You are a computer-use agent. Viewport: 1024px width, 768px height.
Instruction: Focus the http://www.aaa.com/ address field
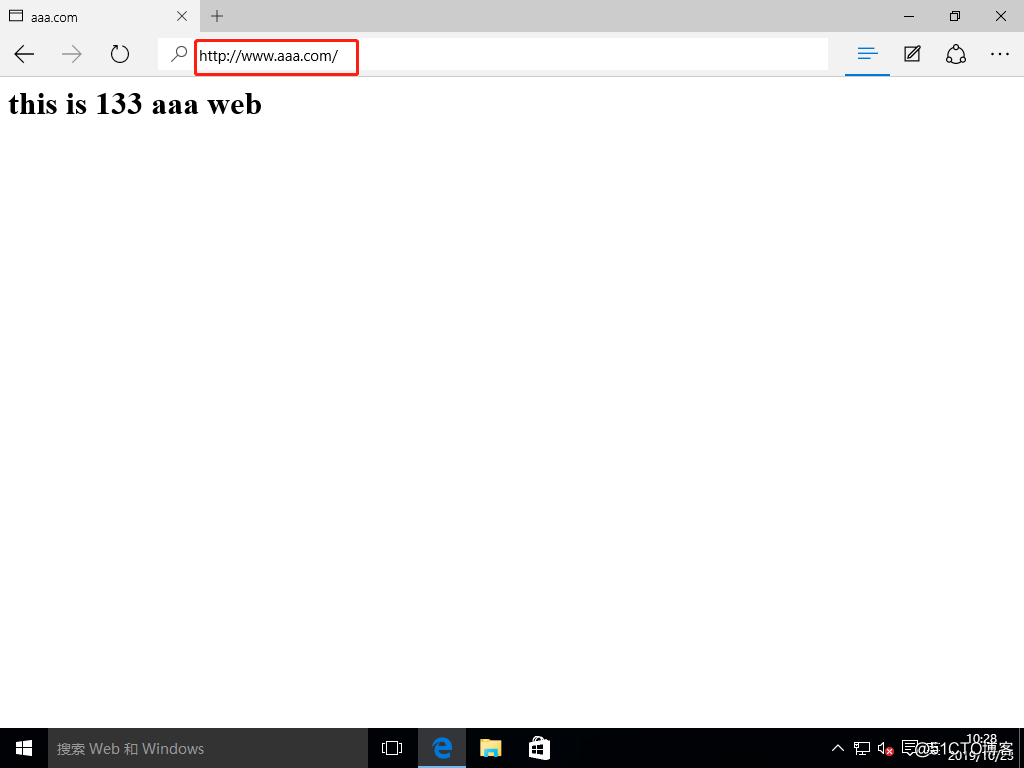pyautogui.click(x=493, y=55)
